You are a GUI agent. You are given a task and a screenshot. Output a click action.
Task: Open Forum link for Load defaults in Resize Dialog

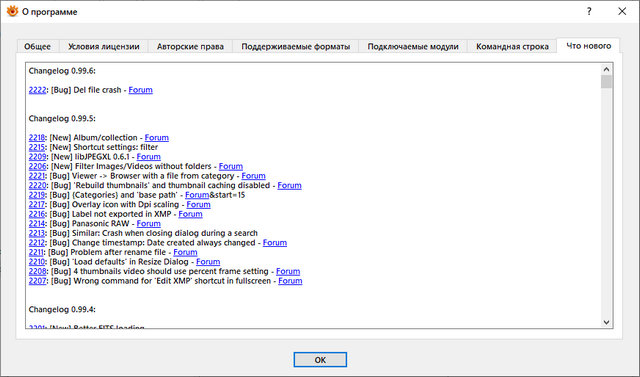click(208, 262)
